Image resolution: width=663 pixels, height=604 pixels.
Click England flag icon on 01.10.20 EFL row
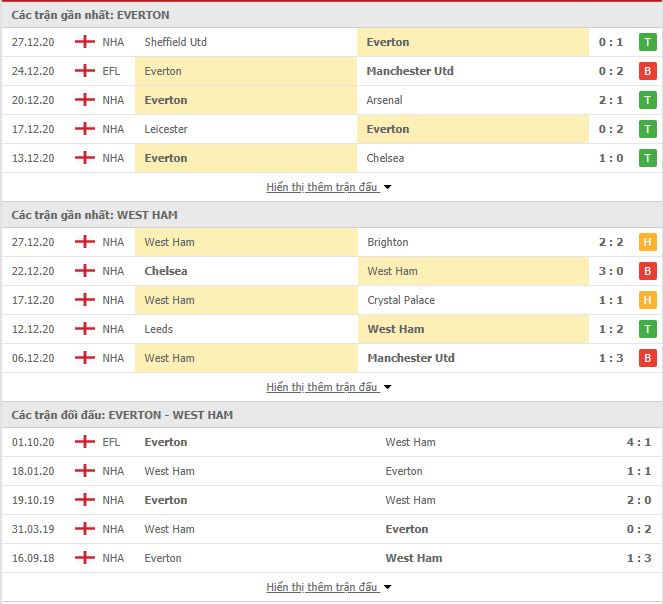coord(85,442)
